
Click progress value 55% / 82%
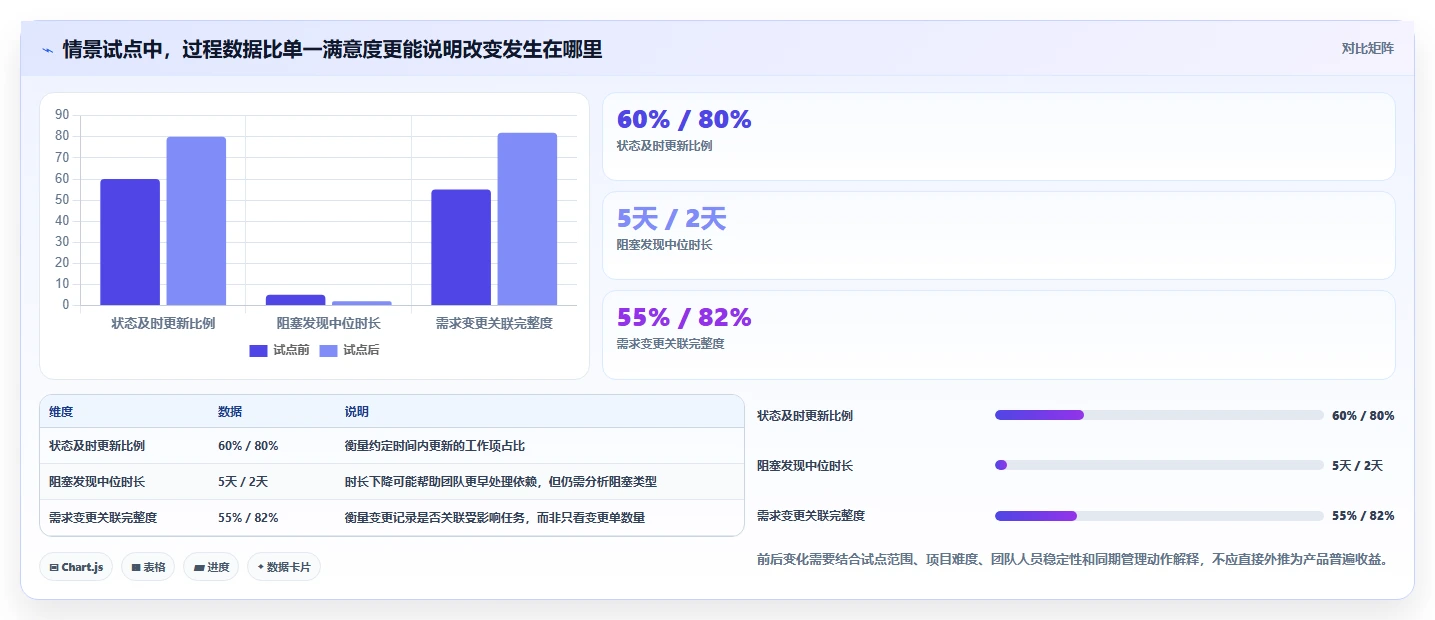pos(1363,516)
